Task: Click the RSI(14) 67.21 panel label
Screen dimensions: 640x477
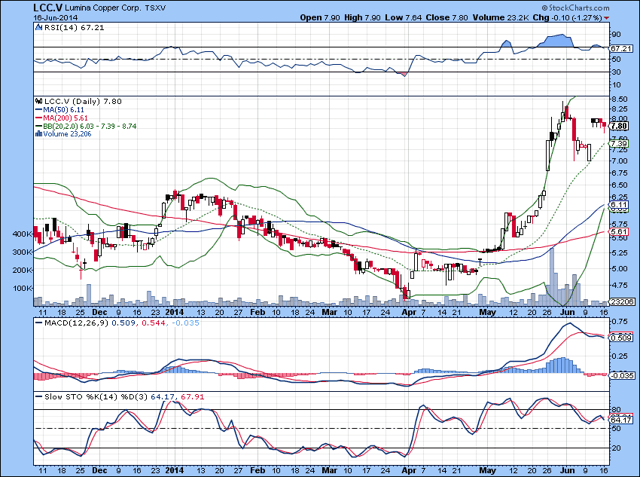Action: [73, 28]
